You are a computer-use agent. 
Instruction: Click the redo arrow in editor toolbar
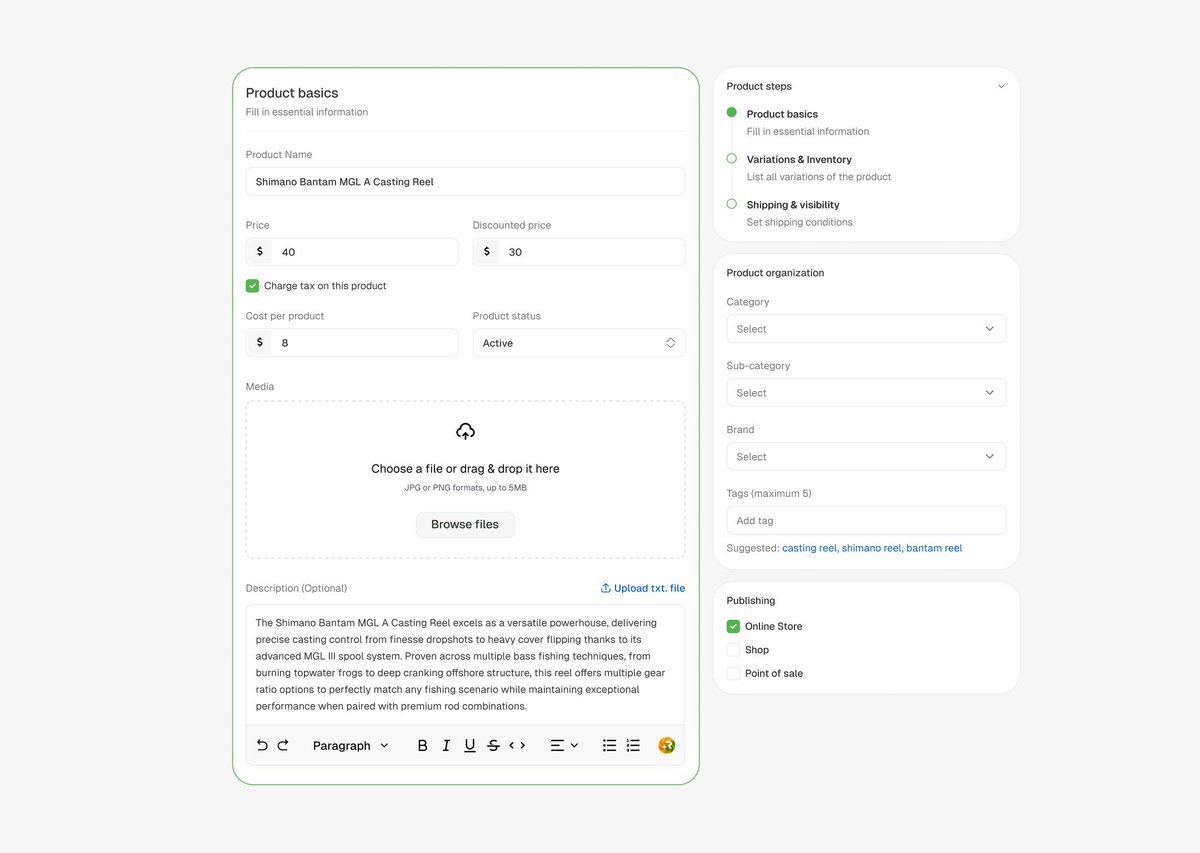(283, 745)
